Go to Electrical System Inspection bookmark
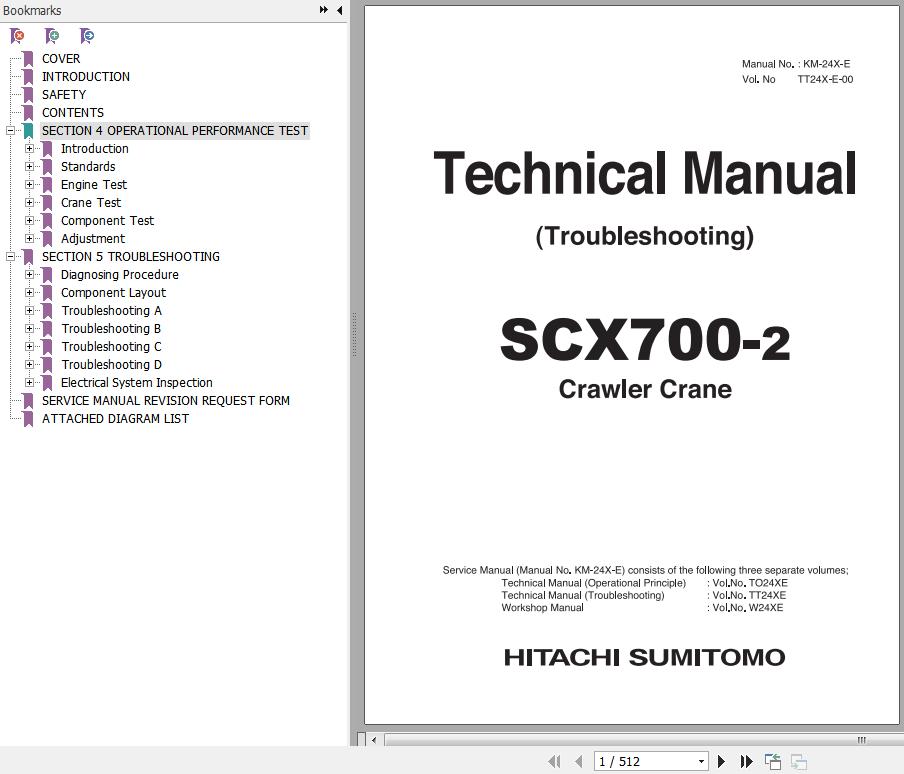Image resolution: width=904 pixels, height=774 pixels. coord(136,383)
